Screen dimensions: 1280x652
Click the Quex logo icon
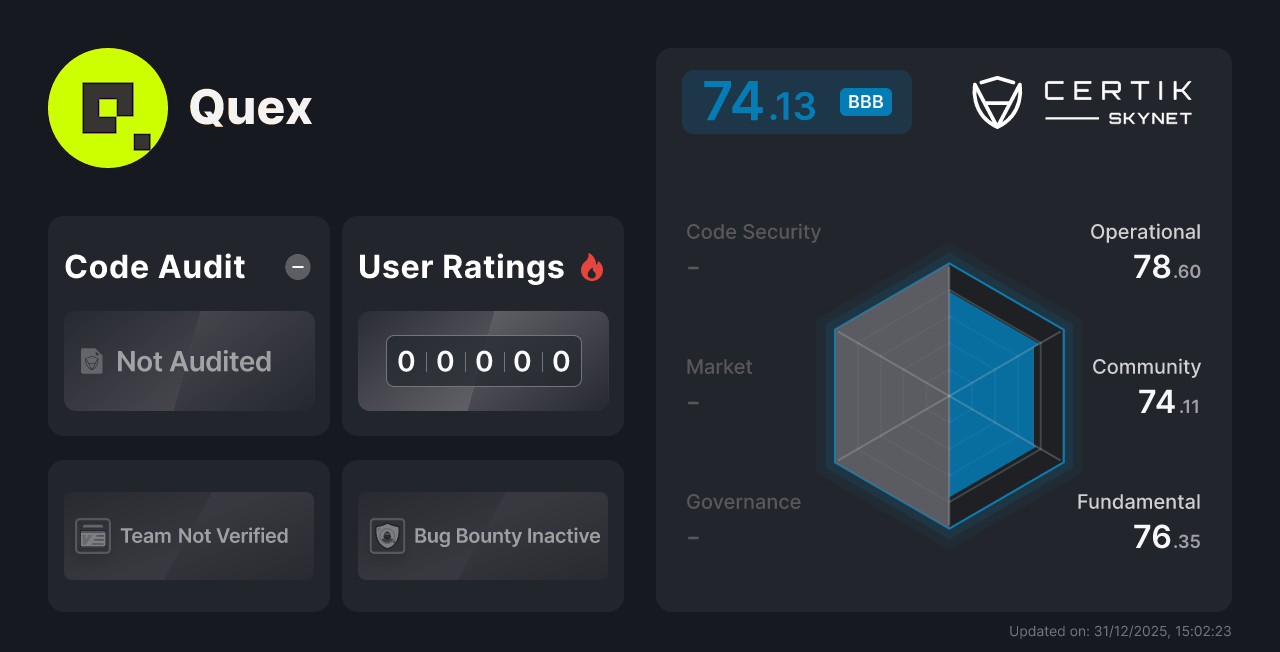(108, 108)
